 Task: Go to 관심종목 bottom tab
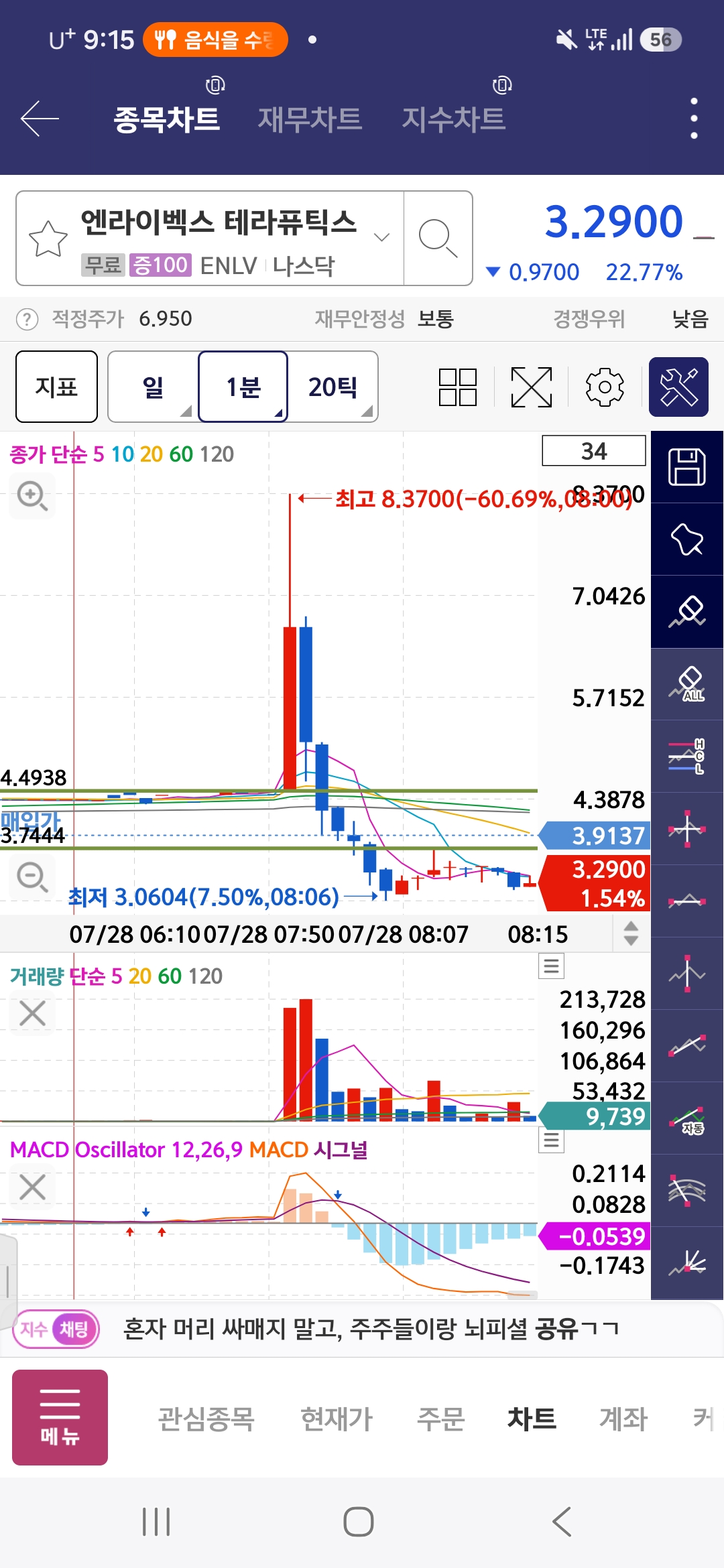click(x=206, y=1419)
